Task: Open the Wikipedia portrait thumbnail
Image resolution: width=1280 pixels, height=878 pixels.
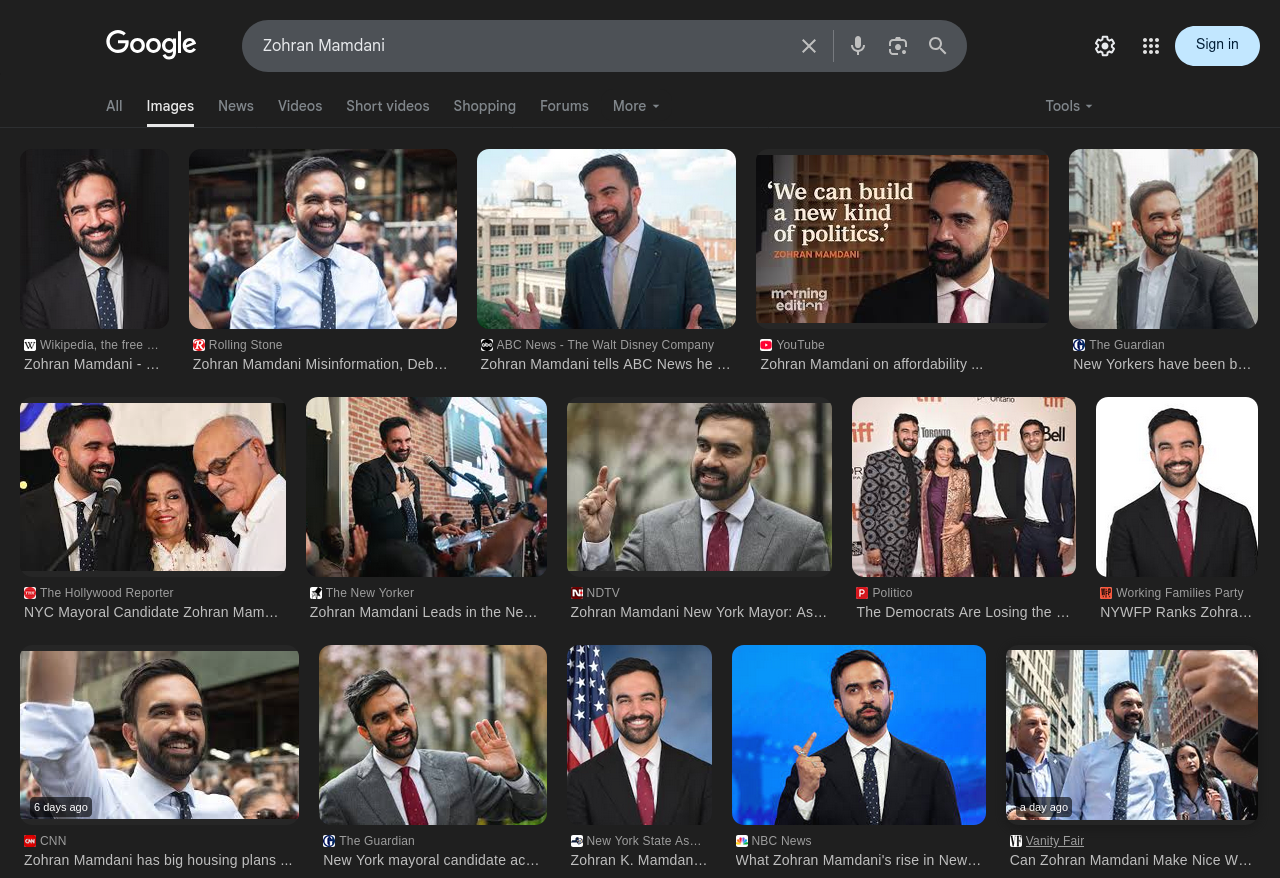Action: [94, 239]
